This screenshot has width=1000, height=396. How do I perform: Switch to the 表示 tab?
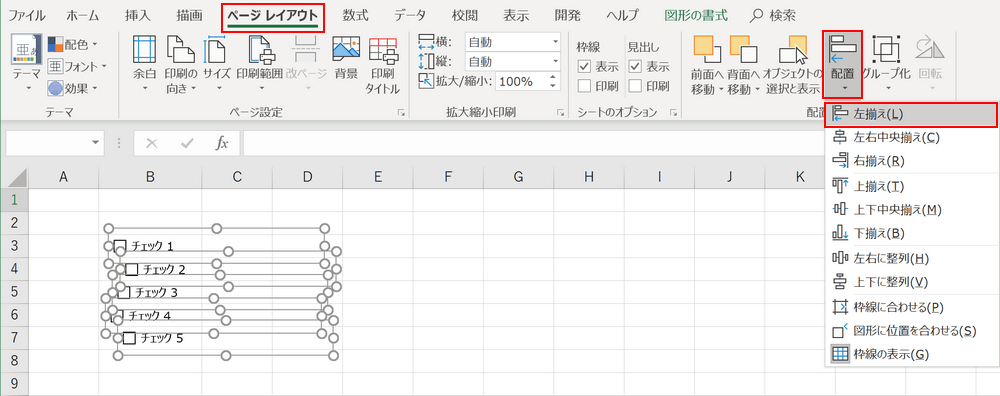515,15
